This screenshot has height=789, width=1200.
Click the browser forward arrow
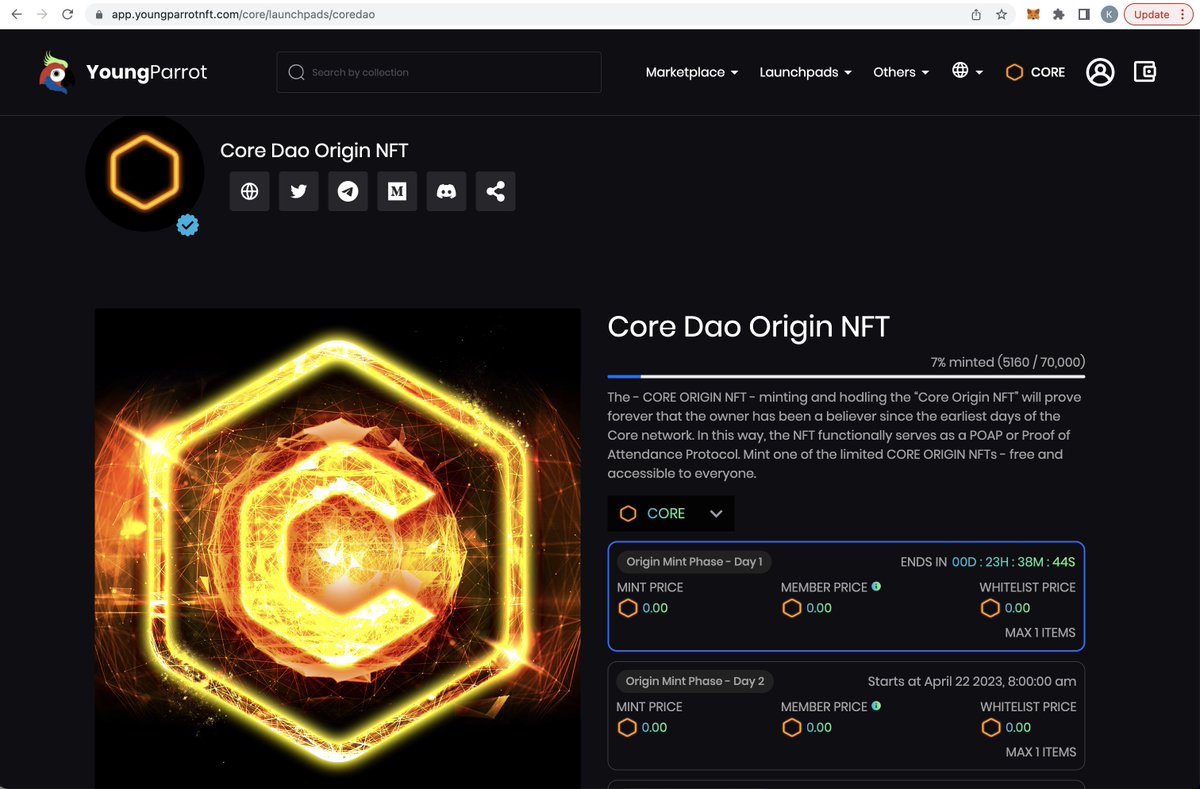42,15
